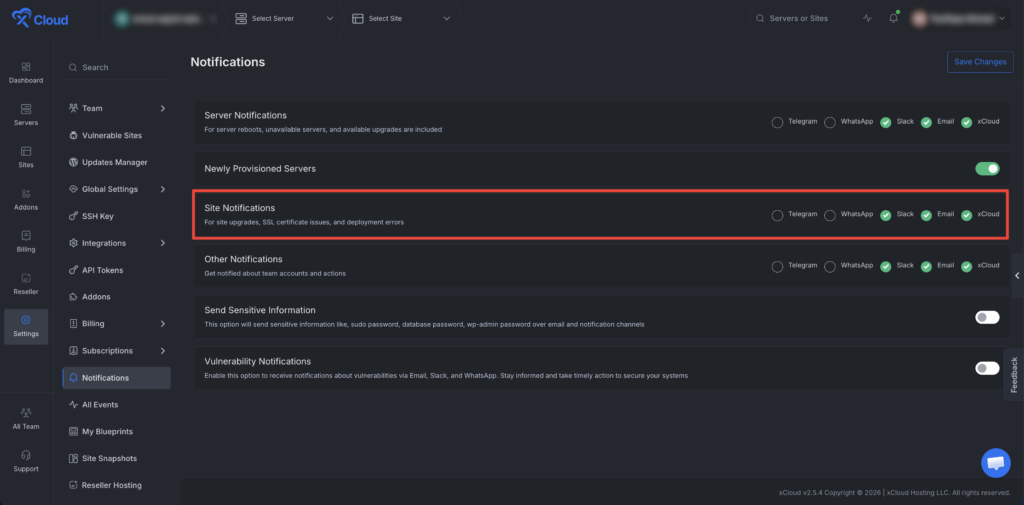Open Dashboard from the left rail

click(26, 73)
